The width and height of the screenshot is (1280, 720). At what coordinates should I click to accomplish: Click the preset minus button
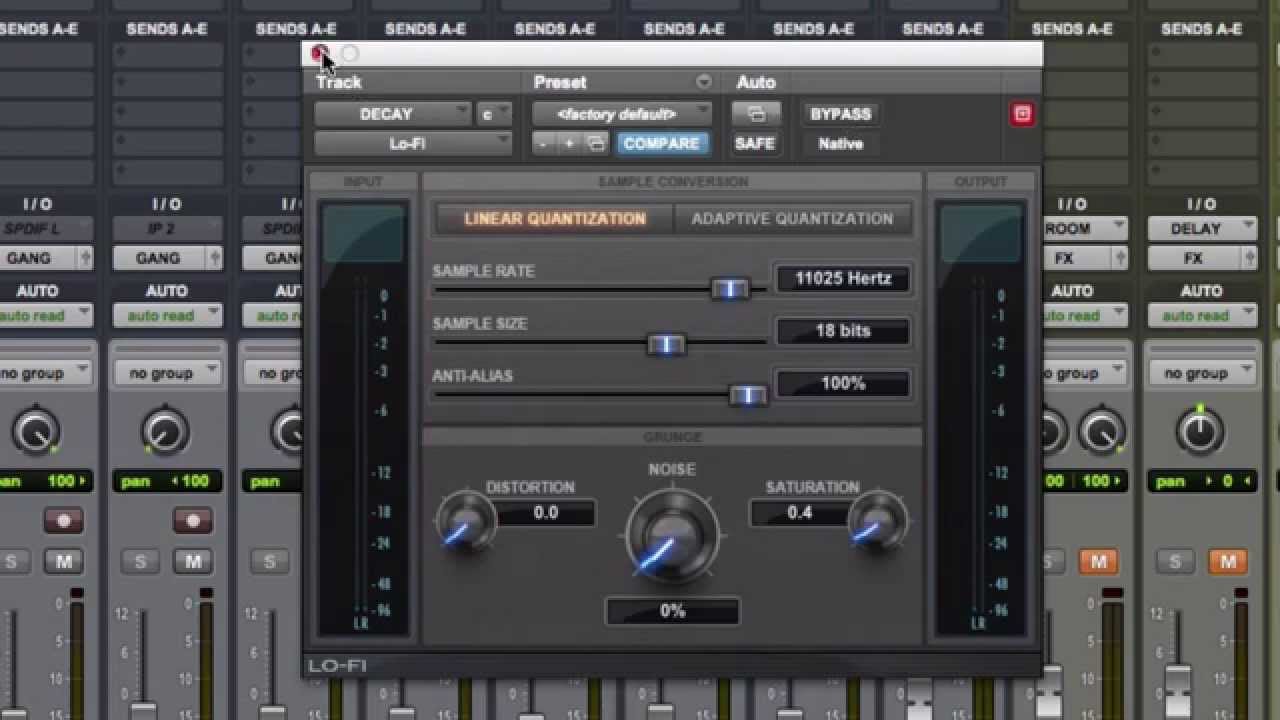(x=542, y=144)
